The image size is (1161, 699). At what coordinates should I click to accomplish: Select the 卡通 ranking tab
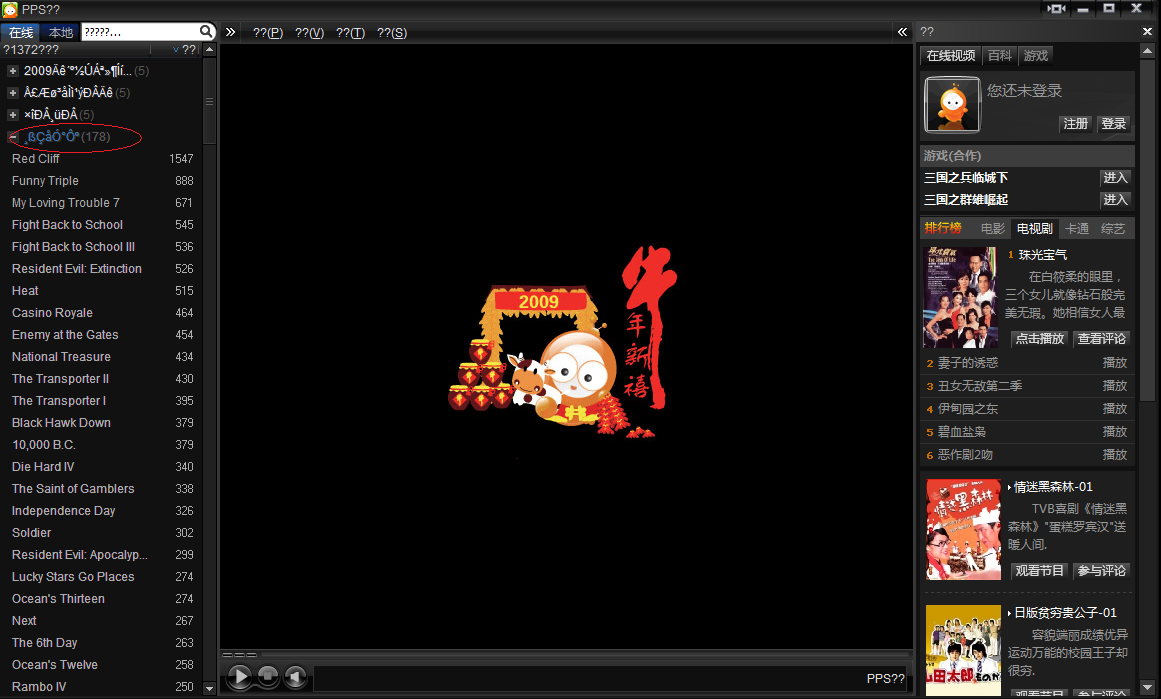(x=1077, y=229)
